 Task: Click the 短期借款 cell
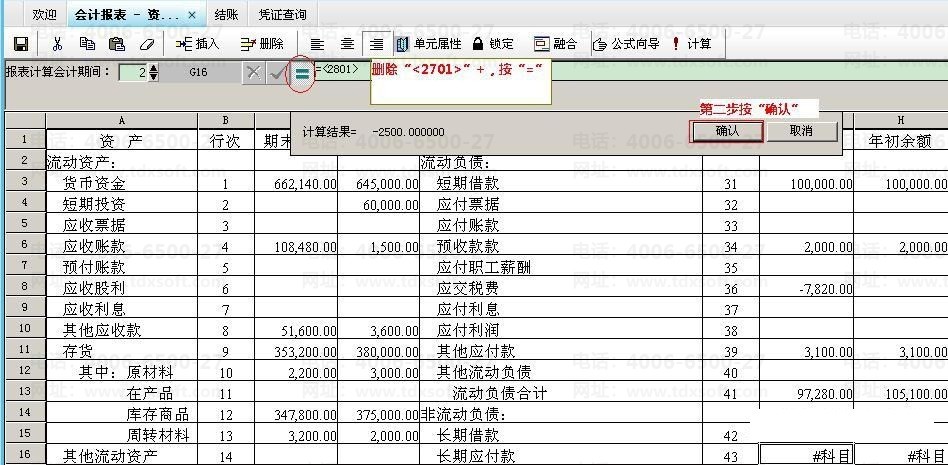coord(561,183)
